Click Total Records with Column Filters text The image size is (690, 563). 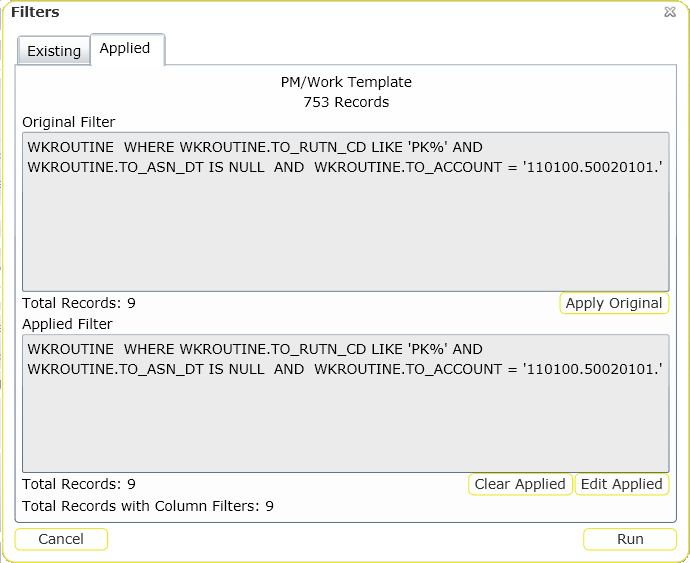click(148, 506)
